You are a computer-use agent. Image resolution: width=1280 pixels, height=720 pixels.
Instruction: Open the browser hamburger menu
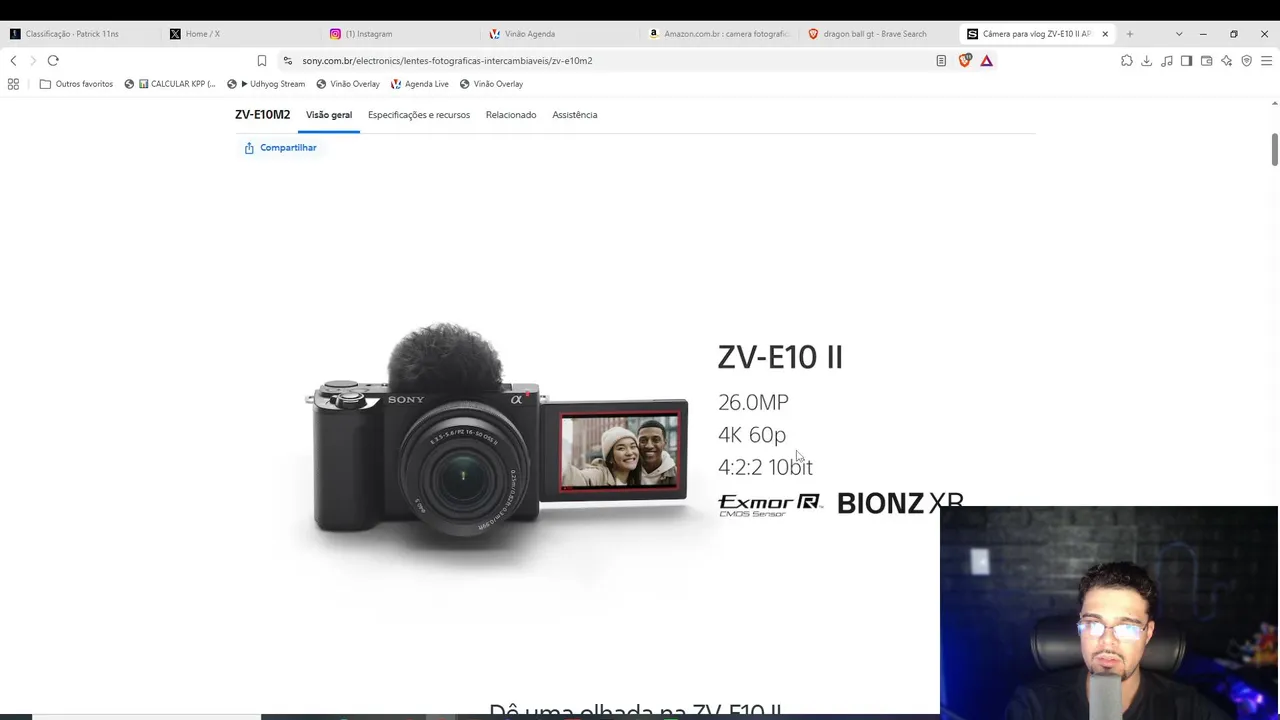point(1266,61)
